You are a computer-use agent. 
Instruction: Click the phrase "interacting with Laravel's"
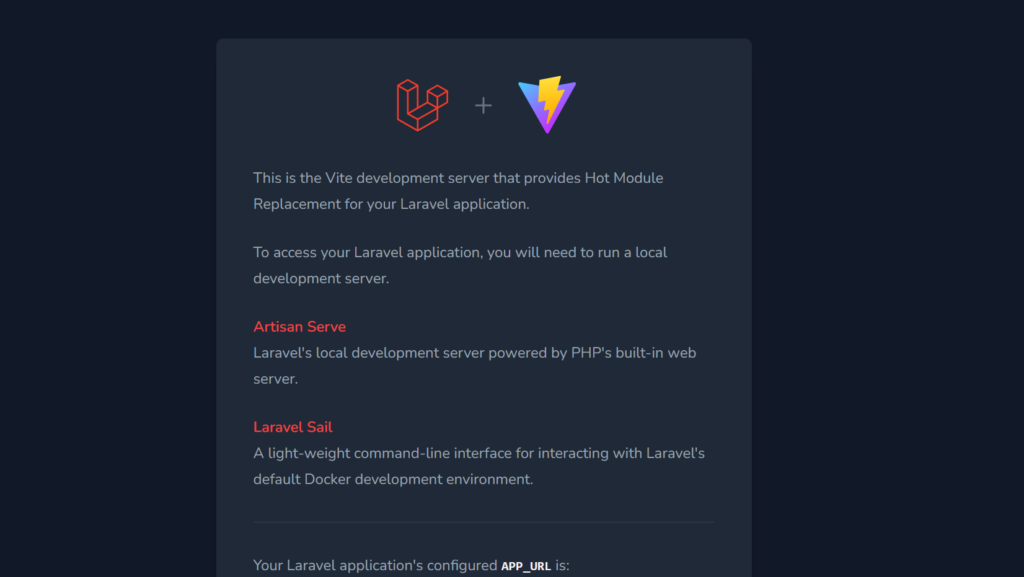click(621, 453)
